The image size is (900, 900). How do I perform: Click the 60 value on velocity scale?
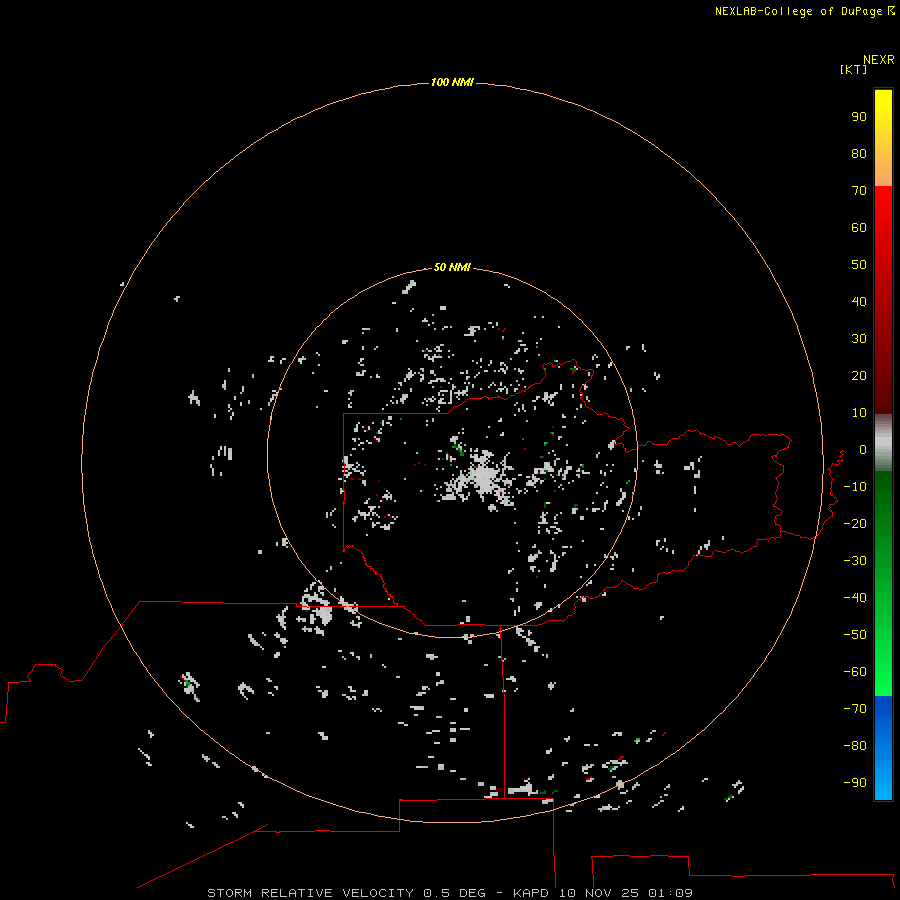[859, 227]
